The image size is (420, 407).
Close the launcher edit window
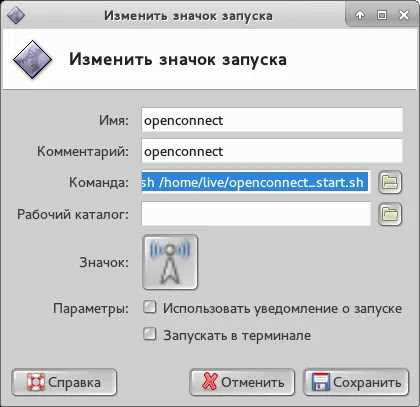point(404,15)
